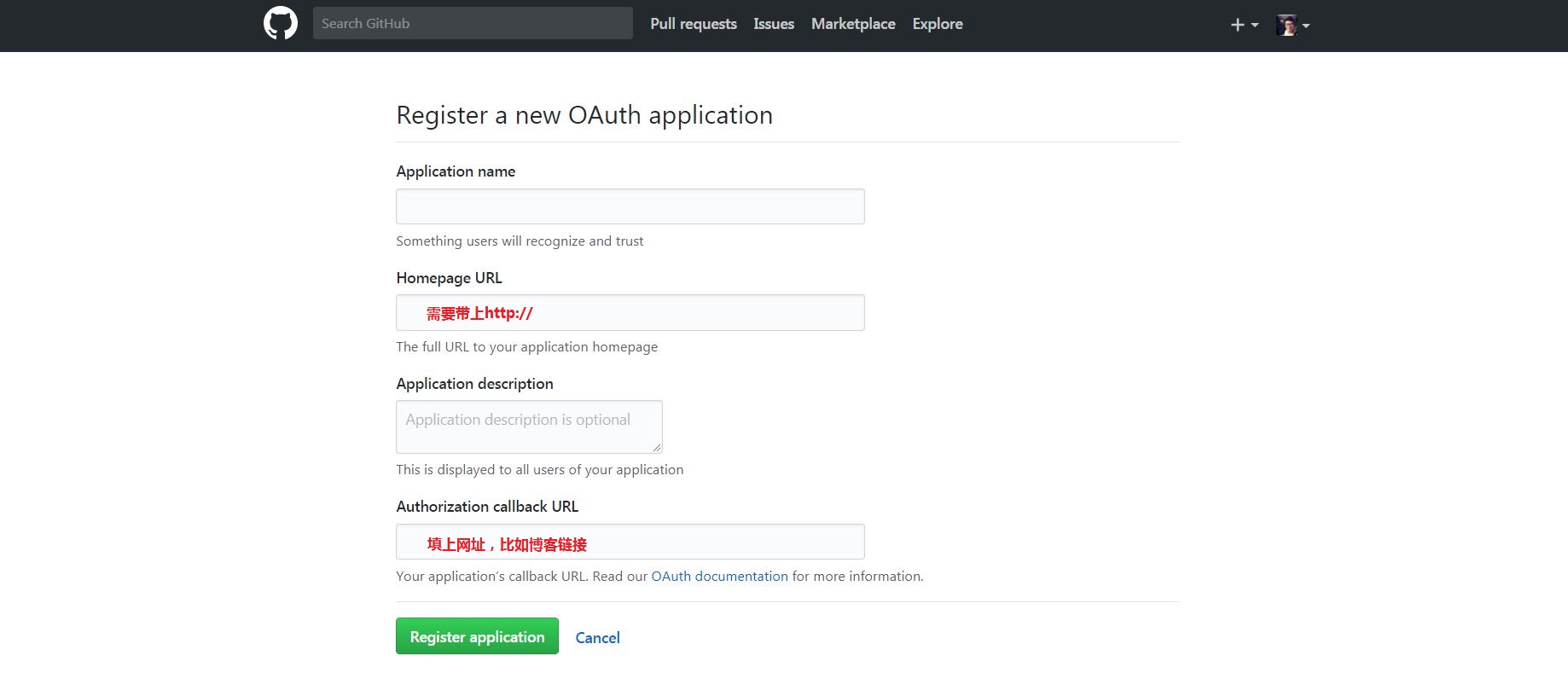Open the Issues page

pyautogui.click(x=774, y=24)
